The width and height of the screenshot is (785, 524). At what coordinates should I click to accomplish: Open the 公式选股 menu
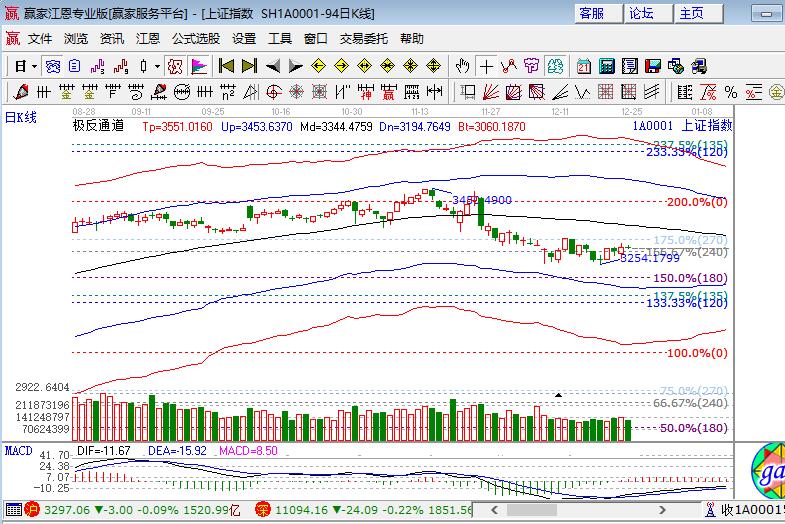coord(195,39)
